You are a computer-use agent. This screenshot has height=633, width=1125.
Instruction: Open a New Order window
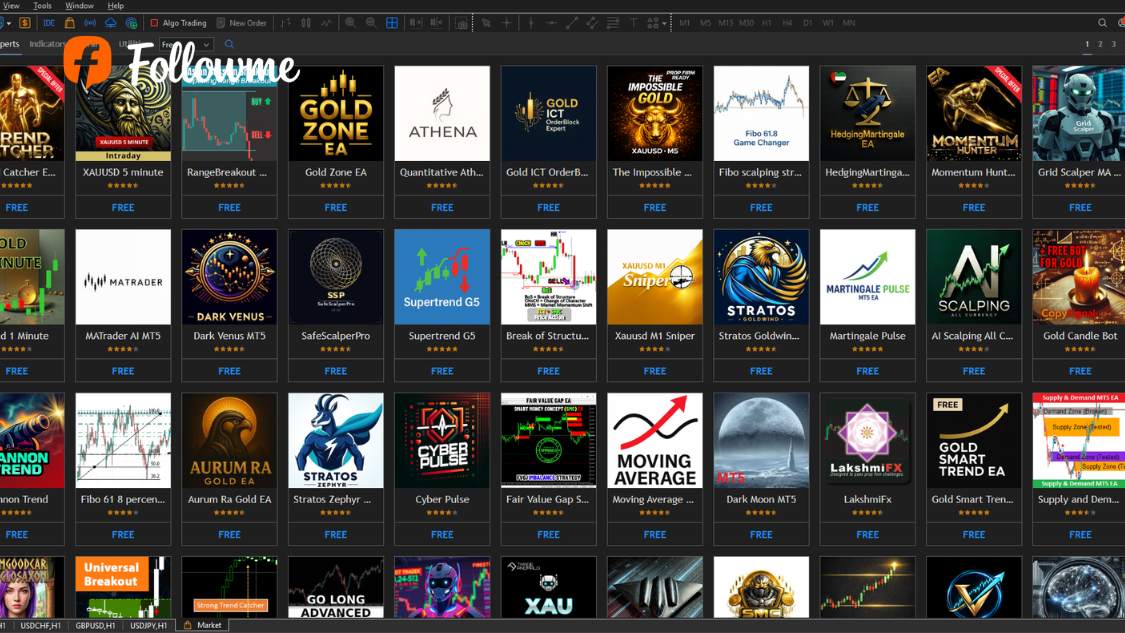(241, 23)
